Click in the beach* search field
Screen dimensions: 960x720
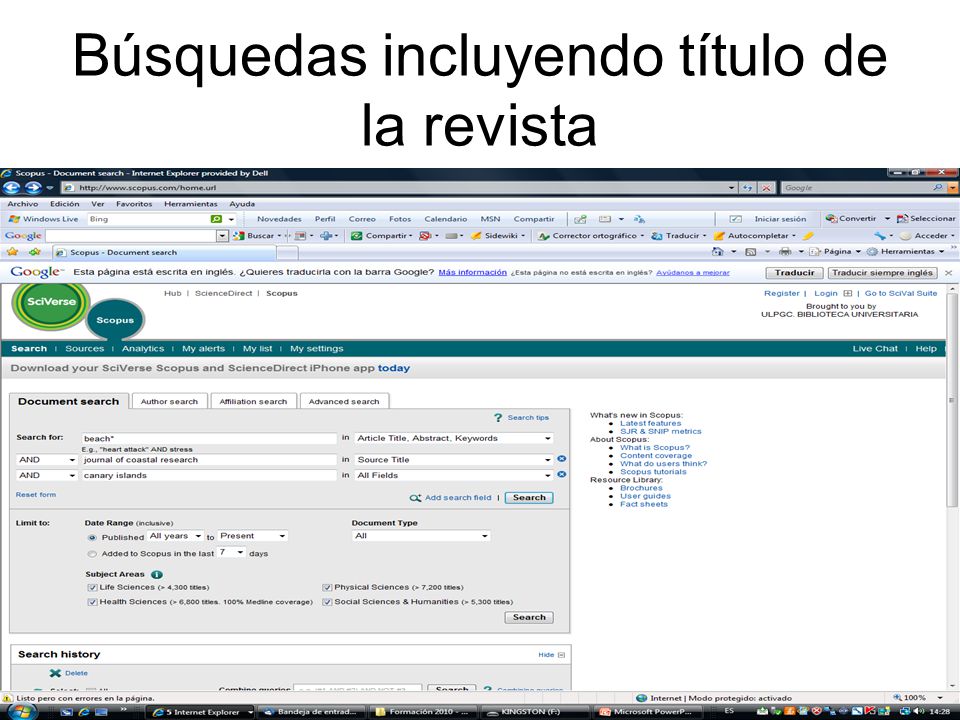209,438
